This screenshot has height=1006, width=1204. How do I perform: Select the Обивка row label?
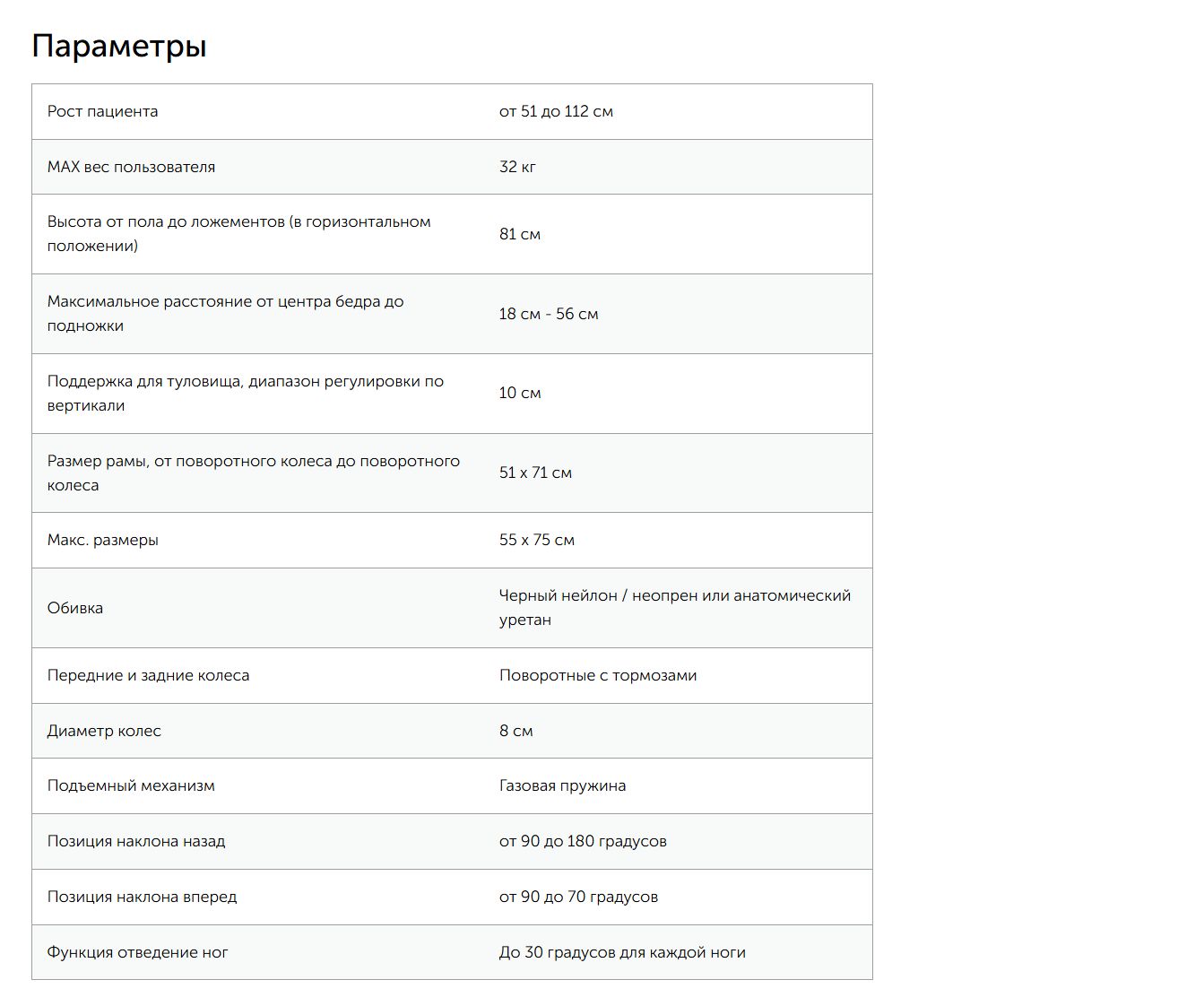[75, 608]
